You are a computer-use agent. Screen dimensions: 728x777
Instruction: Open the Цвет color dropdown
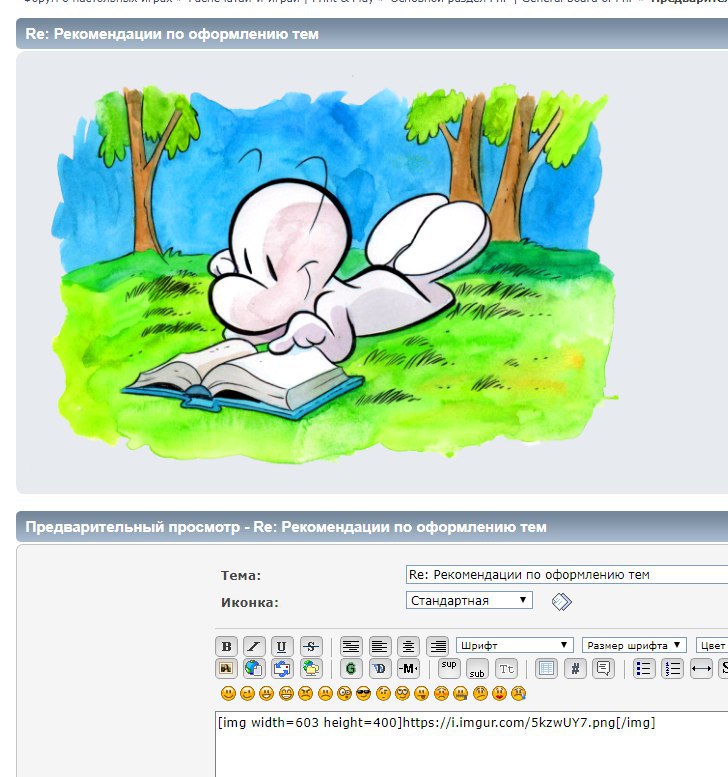712,645
